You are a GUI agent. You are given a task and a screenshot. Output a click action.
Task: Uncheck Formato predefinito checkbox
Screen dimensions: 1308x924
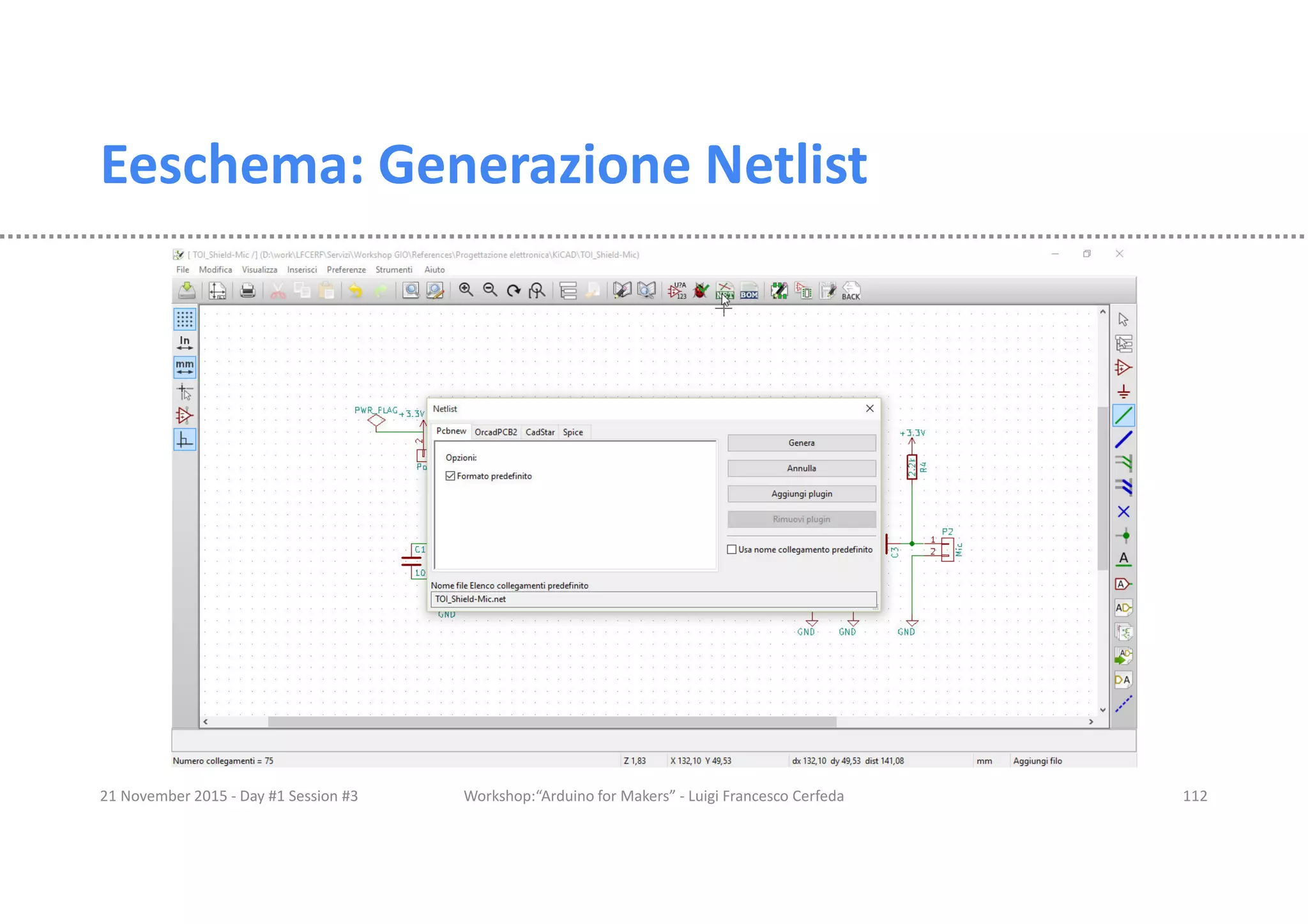450,476
